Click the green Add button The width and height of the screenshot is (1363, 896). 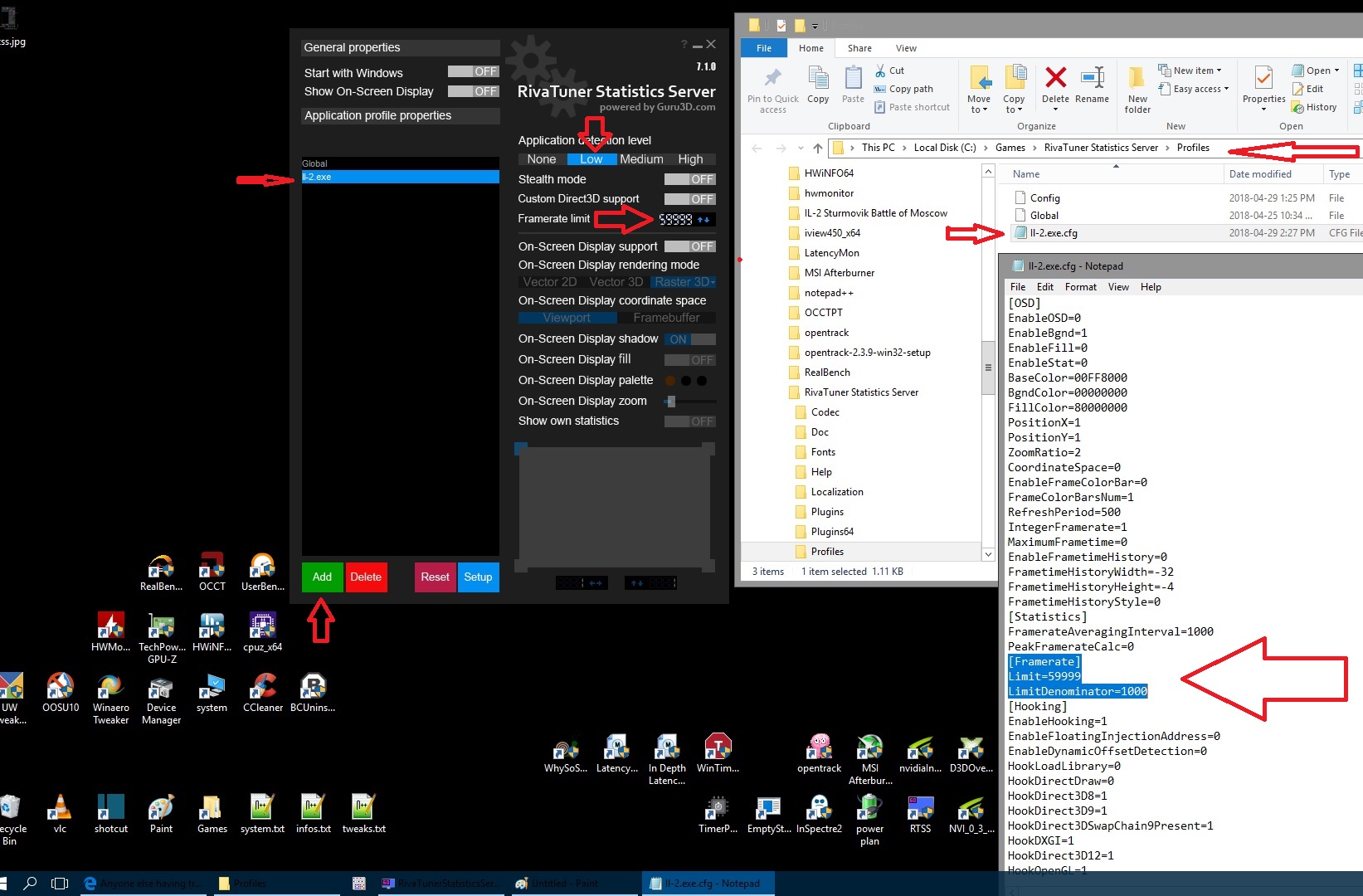tap(322, 577)
